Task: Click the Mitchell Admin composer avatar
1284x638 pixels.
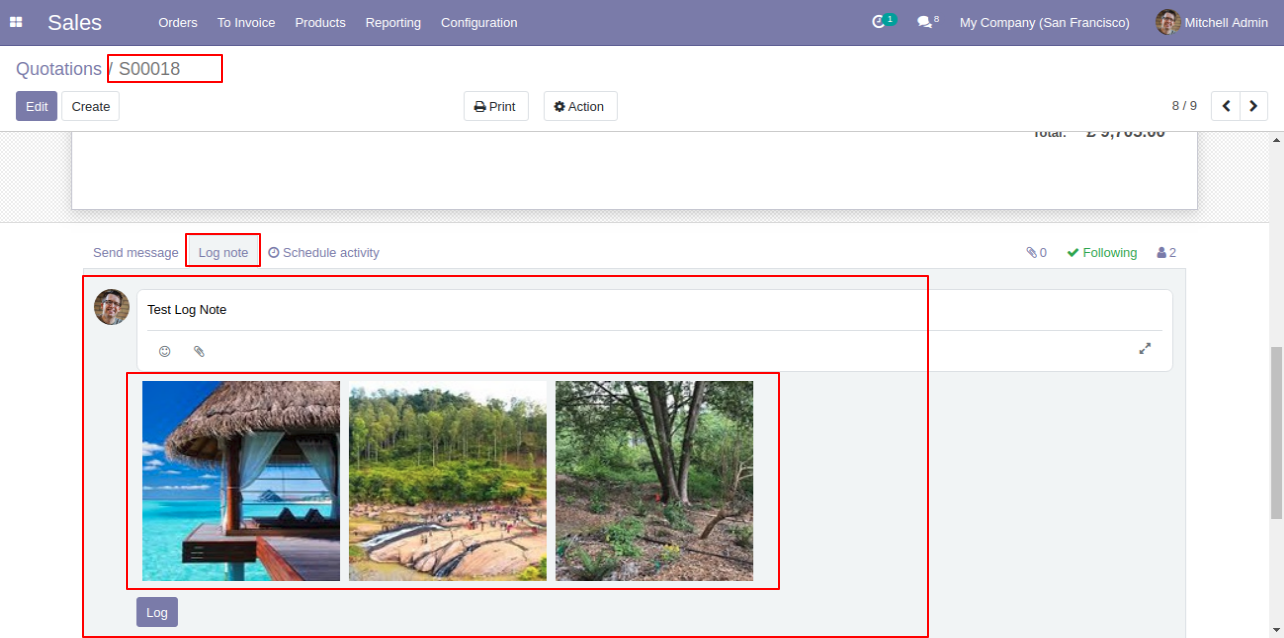Action: coord(112,307)
